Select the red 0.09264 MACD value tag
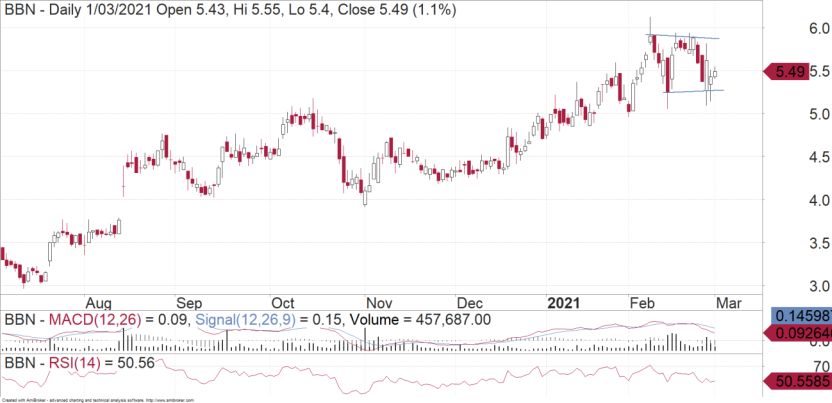This screenshot has height=403, width=832. pyautogui.click(x=797, y=333)
